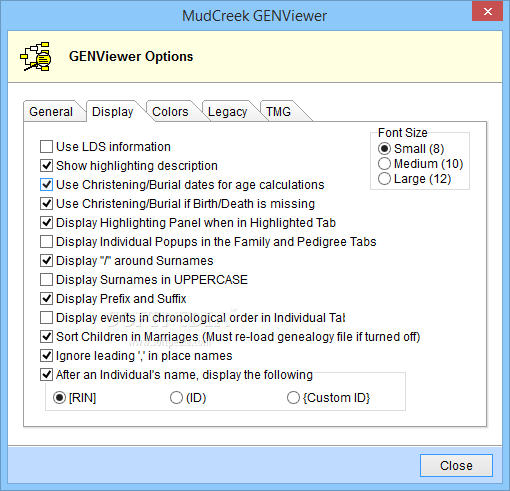Click the GENViewer family tree logo icon
This screenshot has height=491, width=510.
[x=36, y=57]
